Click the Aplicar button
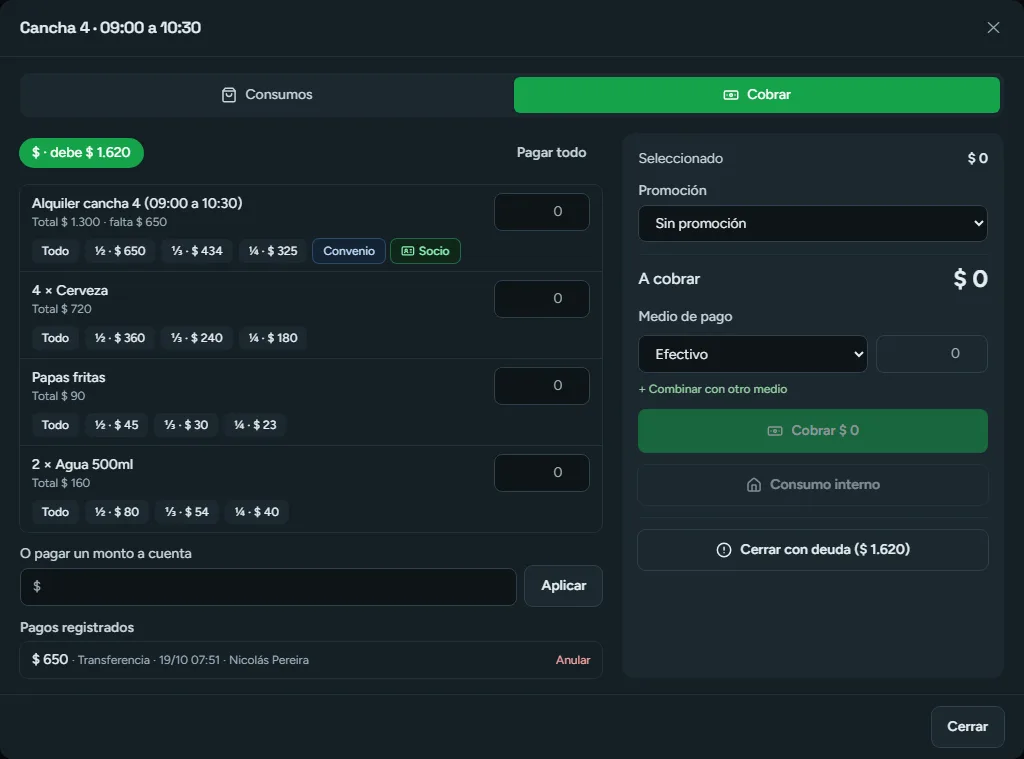 563,586
